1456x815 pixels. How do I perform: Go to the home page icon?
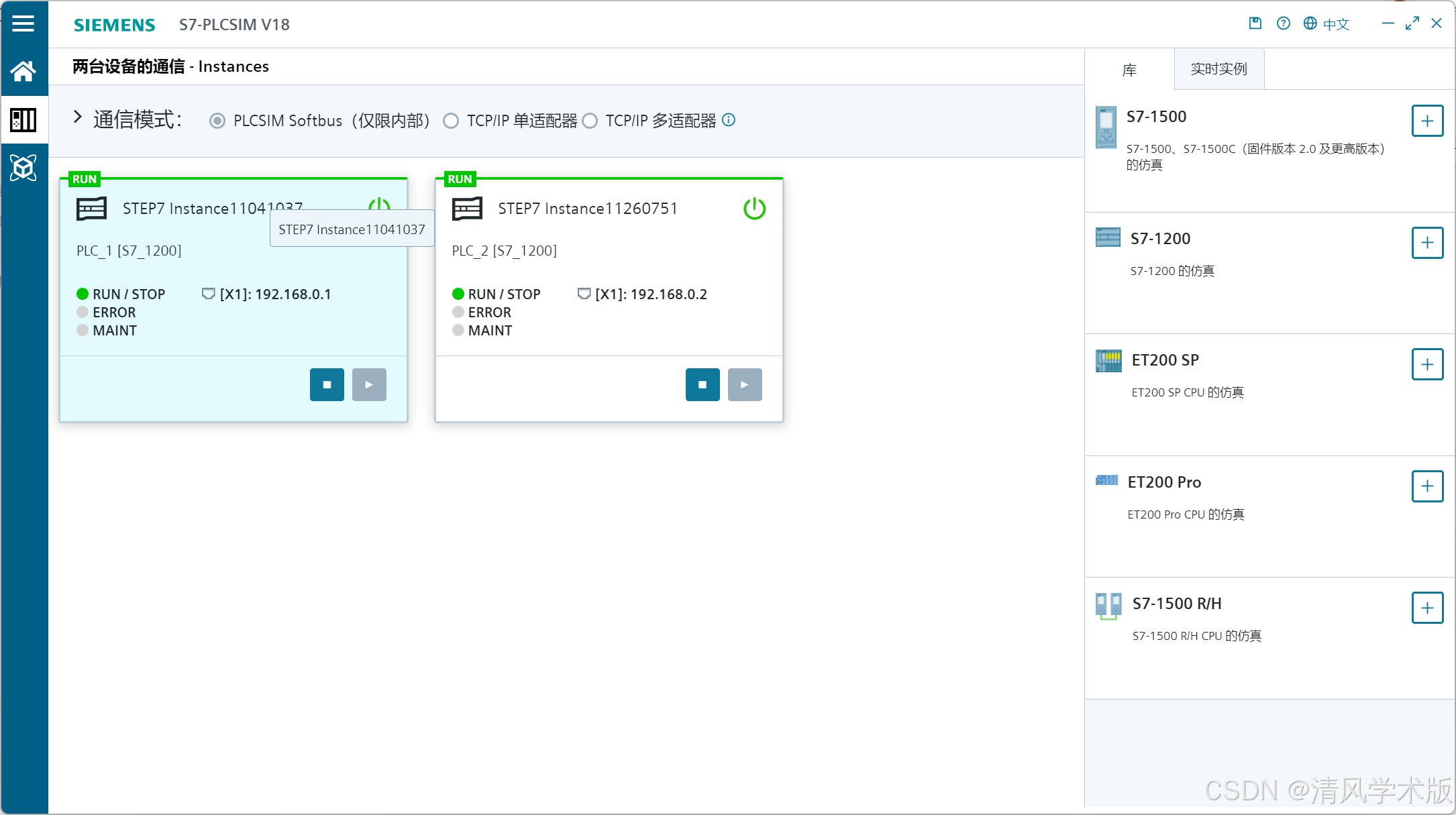pos(23,71)
